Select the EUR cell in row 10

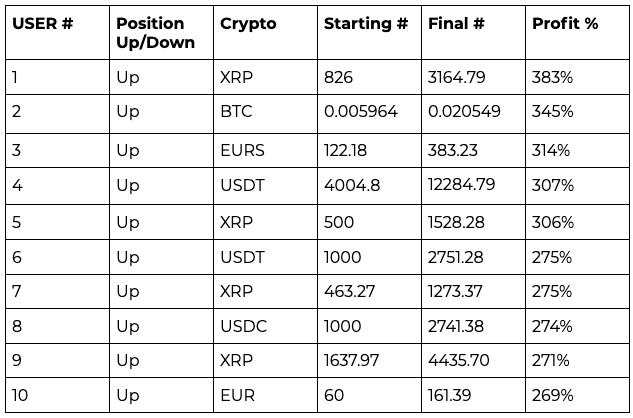(x=265, y=395)
